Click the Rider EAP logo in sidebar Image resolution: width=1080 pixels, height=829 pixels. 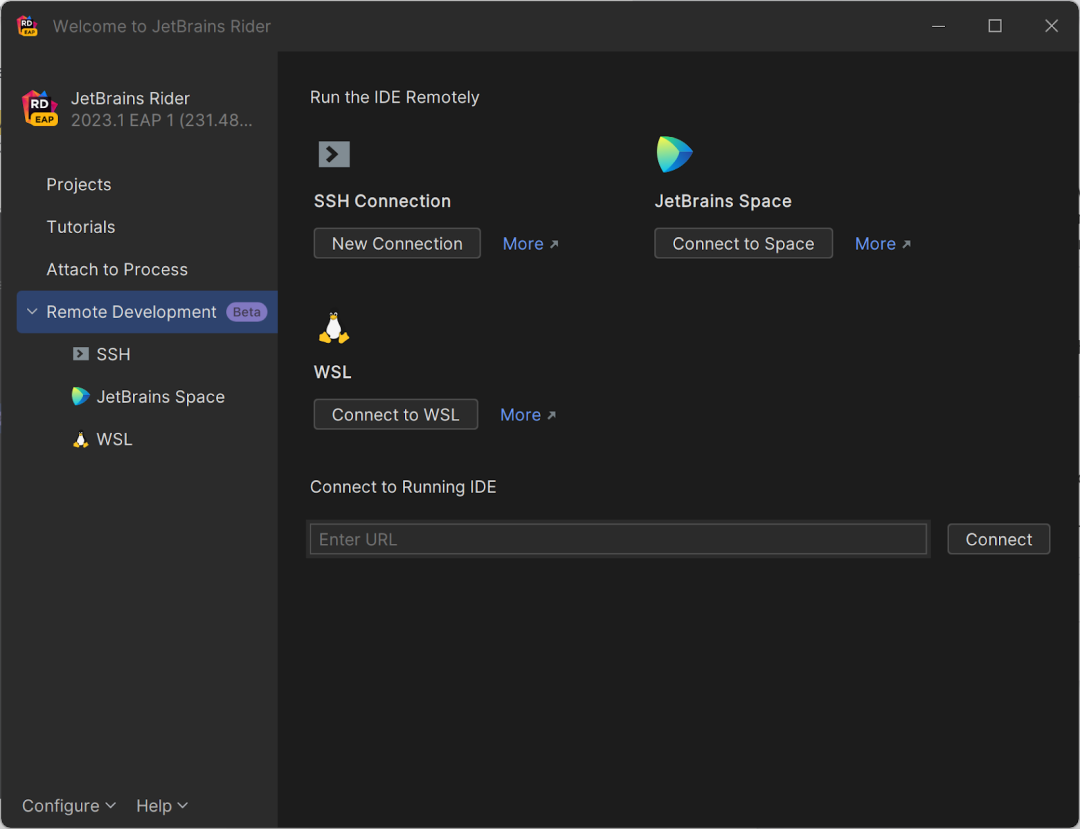click(40, 109)
